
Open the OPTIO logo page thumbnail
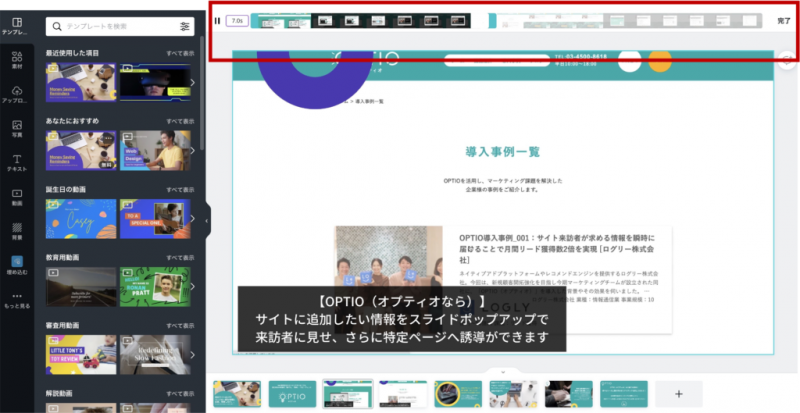[292, 394]
